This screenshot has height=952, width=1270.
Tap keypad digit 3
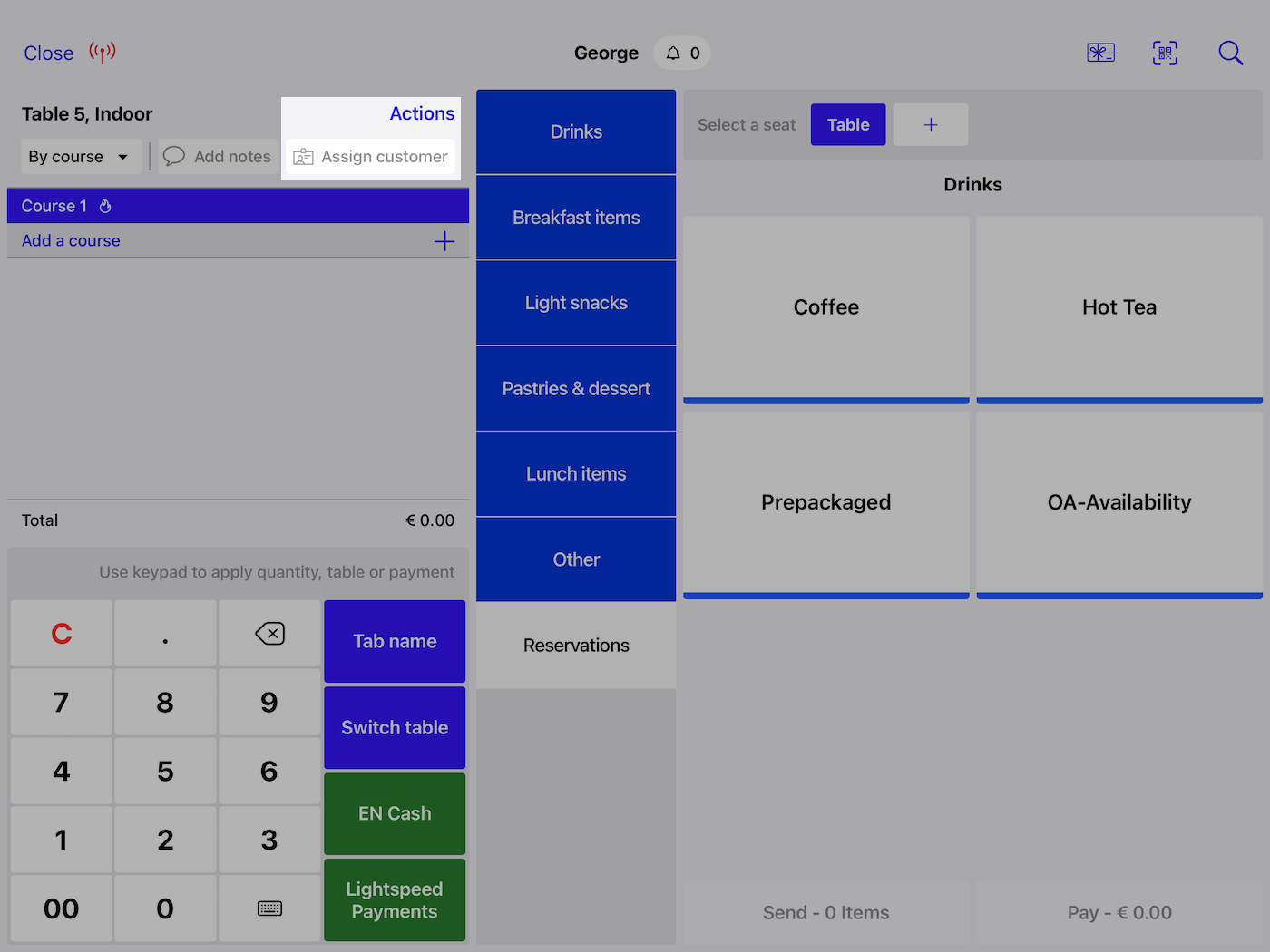[269, 840]
